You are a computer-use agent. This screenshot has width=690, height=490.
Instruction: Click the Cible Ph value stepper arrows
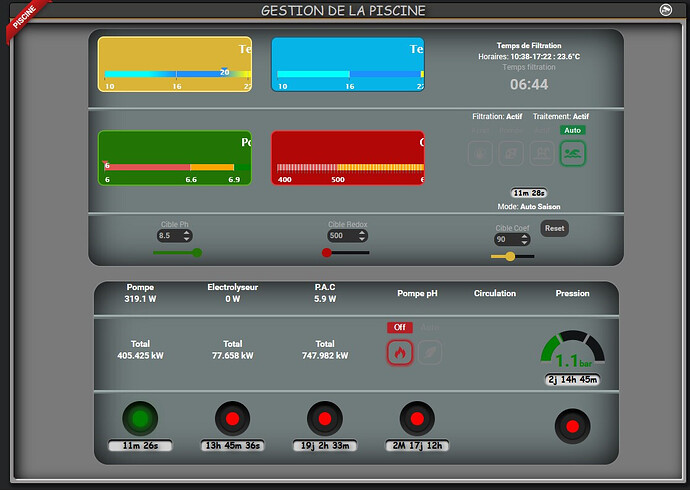(x=190, y=236)
